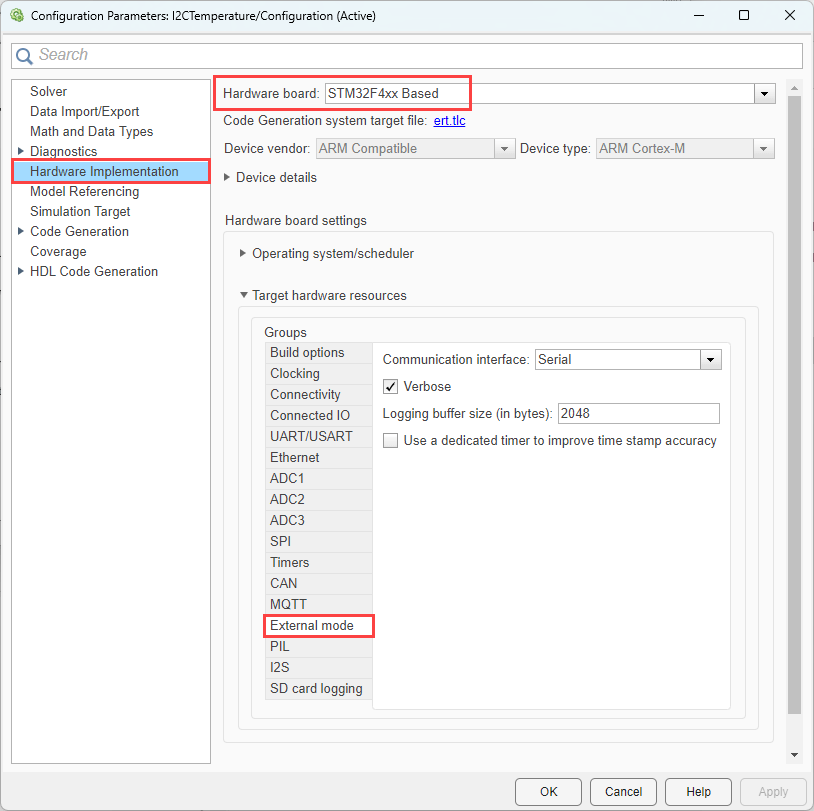This screenshot has height=811, width=814.
Task: Click the search magnifier icon
Action: tap(25, 56)
